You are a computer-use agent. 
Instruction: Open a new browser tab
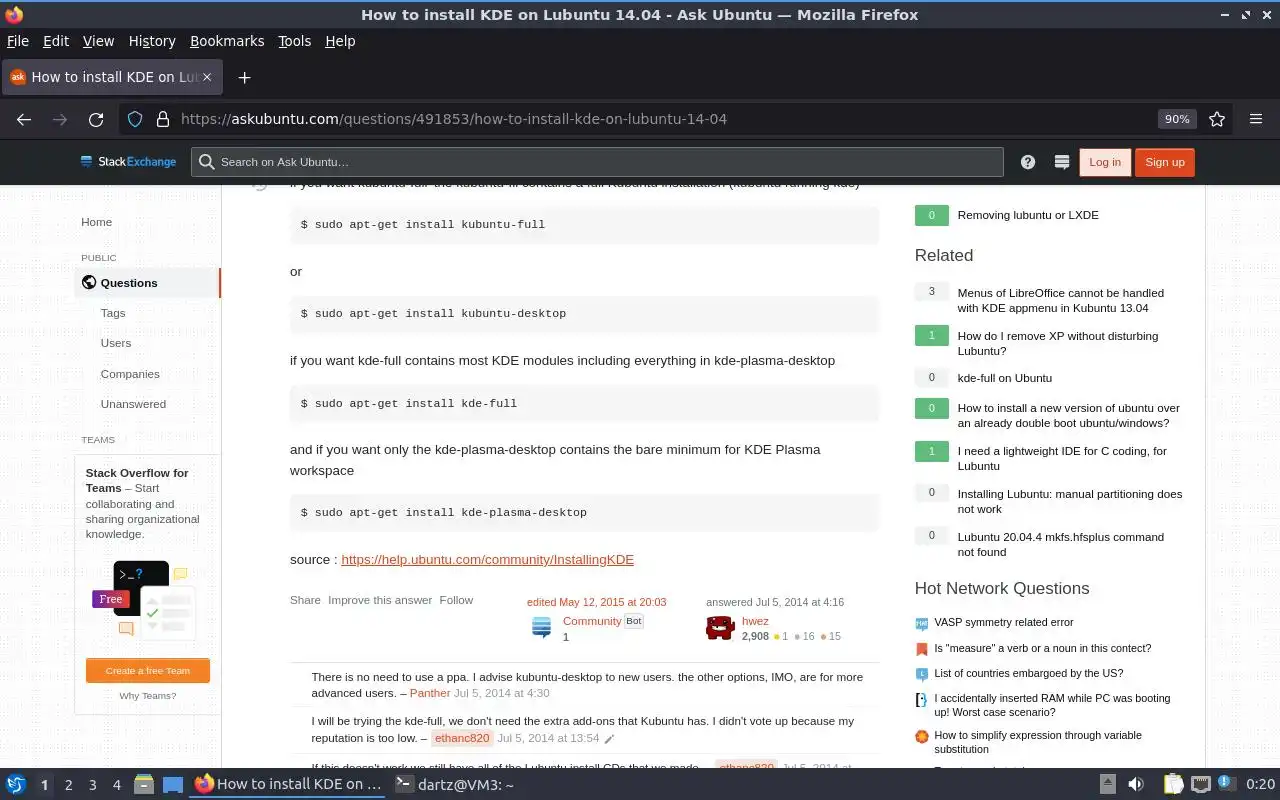click(x=244, y=77)
